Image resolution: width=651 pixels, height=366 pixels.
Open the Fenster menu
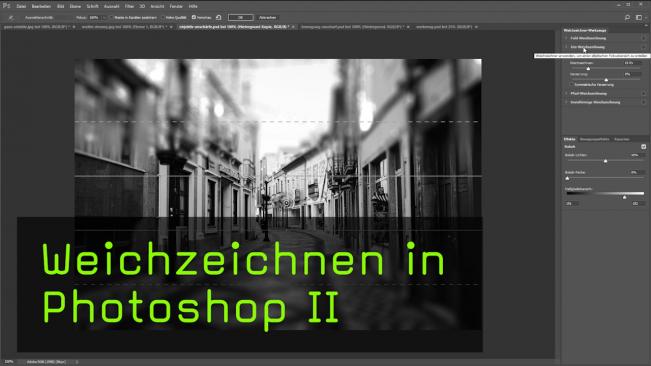tap(176, 6)
